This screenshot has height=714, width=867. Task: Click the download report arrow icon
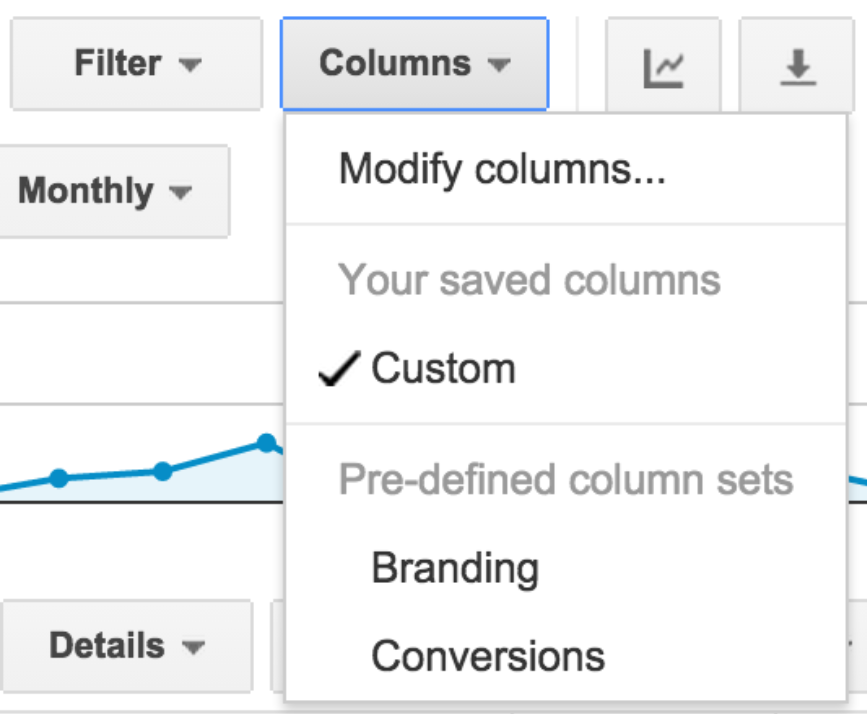(798, 67)
